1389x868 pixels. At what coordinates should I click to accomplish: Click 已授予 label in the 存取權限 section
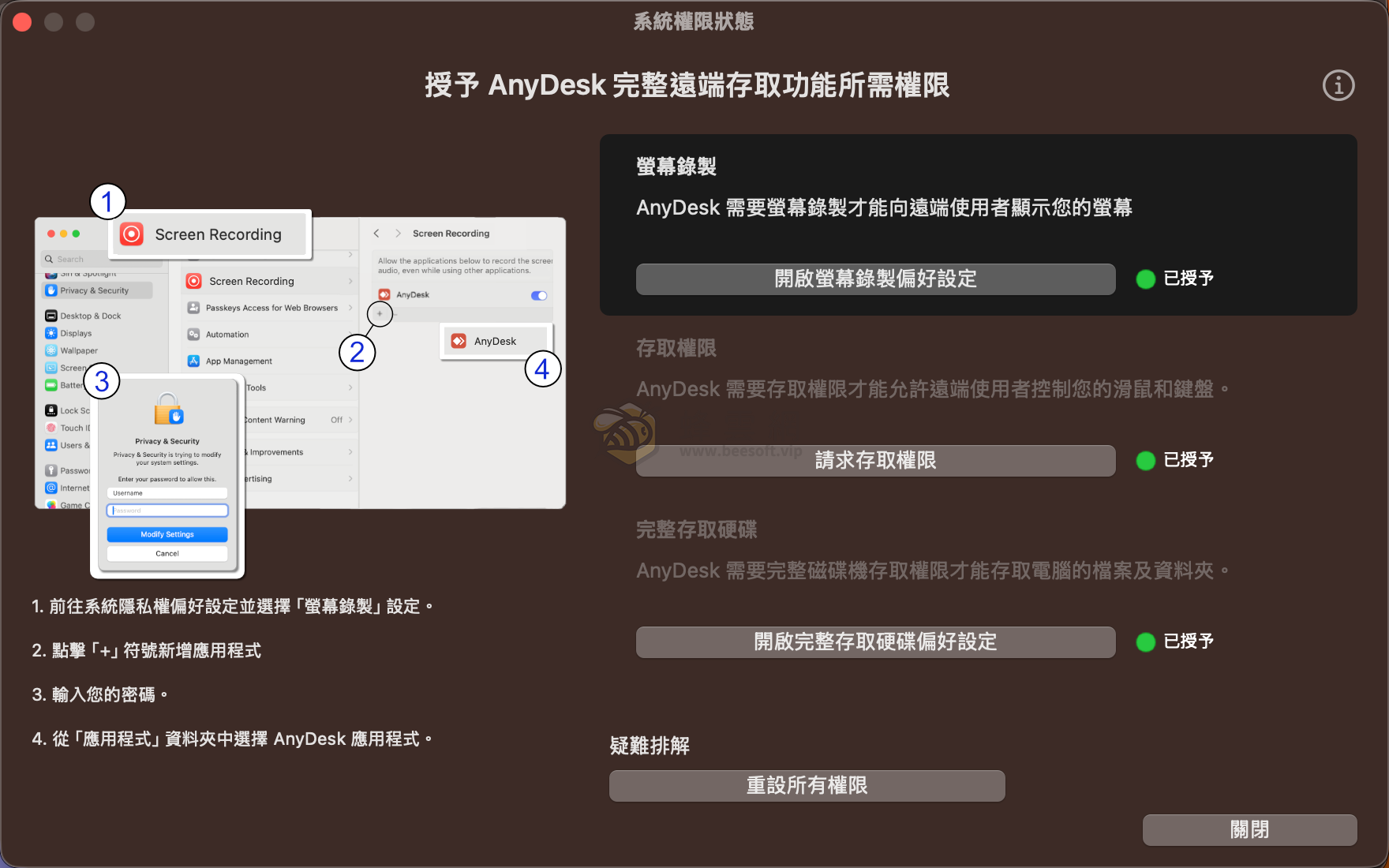click(x=1189, y=460)
